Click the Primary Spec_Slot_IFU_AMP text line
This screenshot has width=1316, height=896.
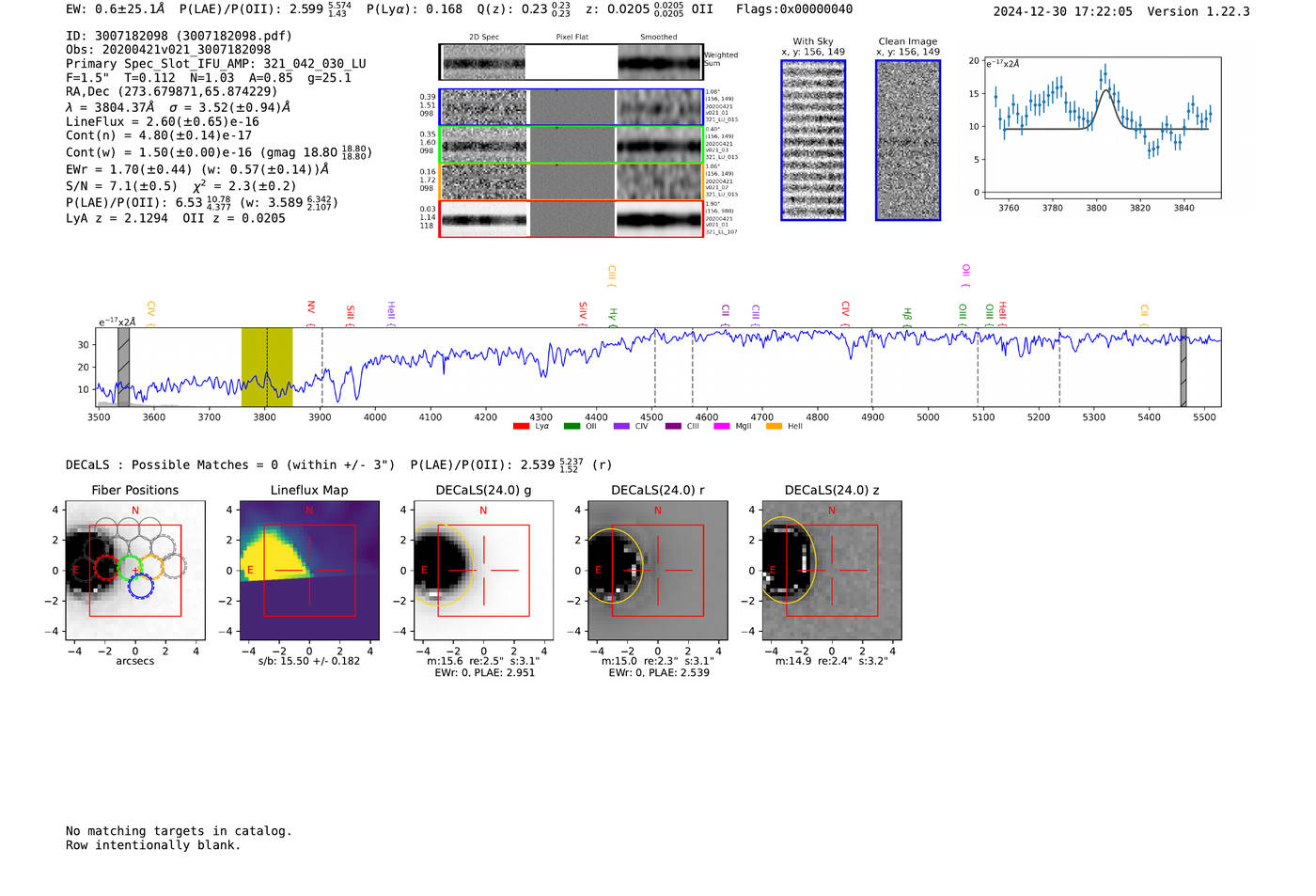point(216,64)
